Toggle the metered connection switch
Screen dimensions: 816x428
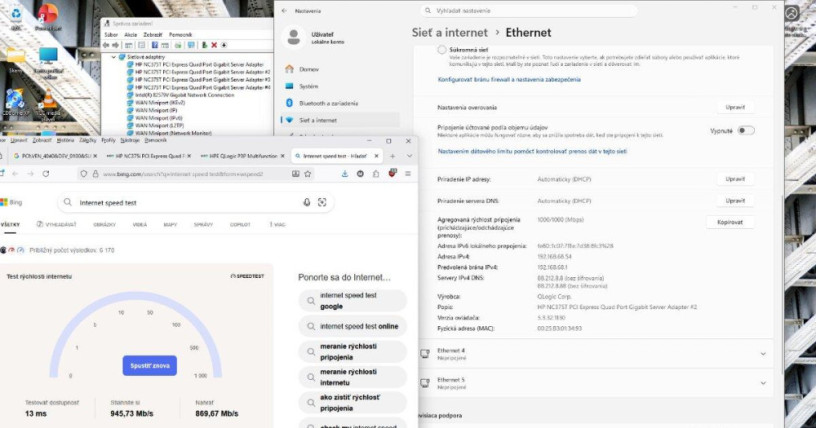[x=746, y=131]
